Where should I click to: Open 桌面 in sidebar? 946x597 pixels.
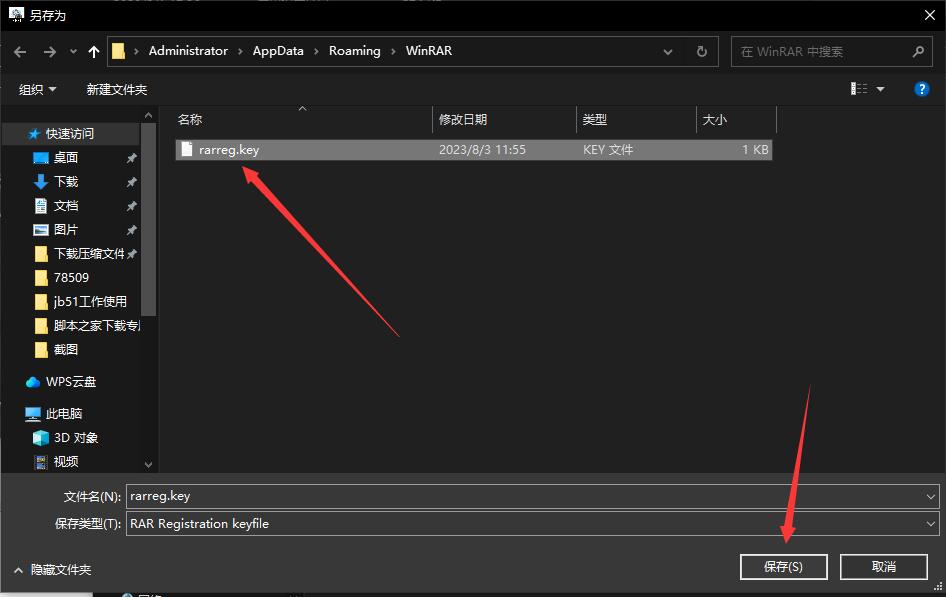66,158
